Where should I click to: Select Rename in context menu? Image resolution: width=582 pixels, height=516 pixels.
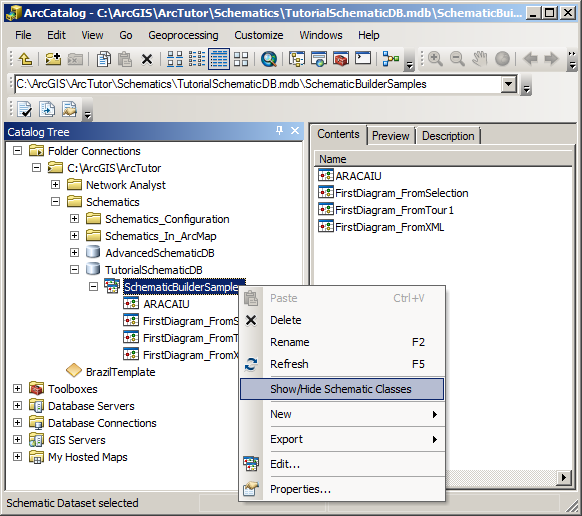342,342
